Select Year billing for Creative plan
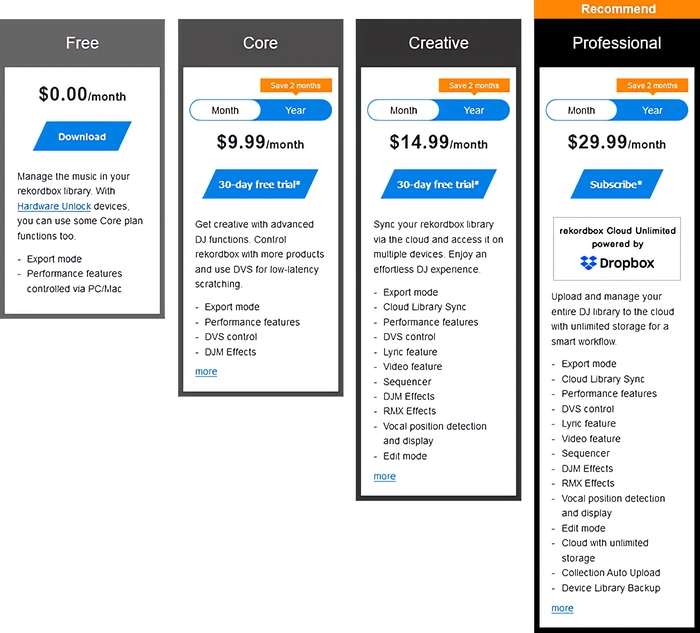The image size is (700, 633). coord(474,110)
